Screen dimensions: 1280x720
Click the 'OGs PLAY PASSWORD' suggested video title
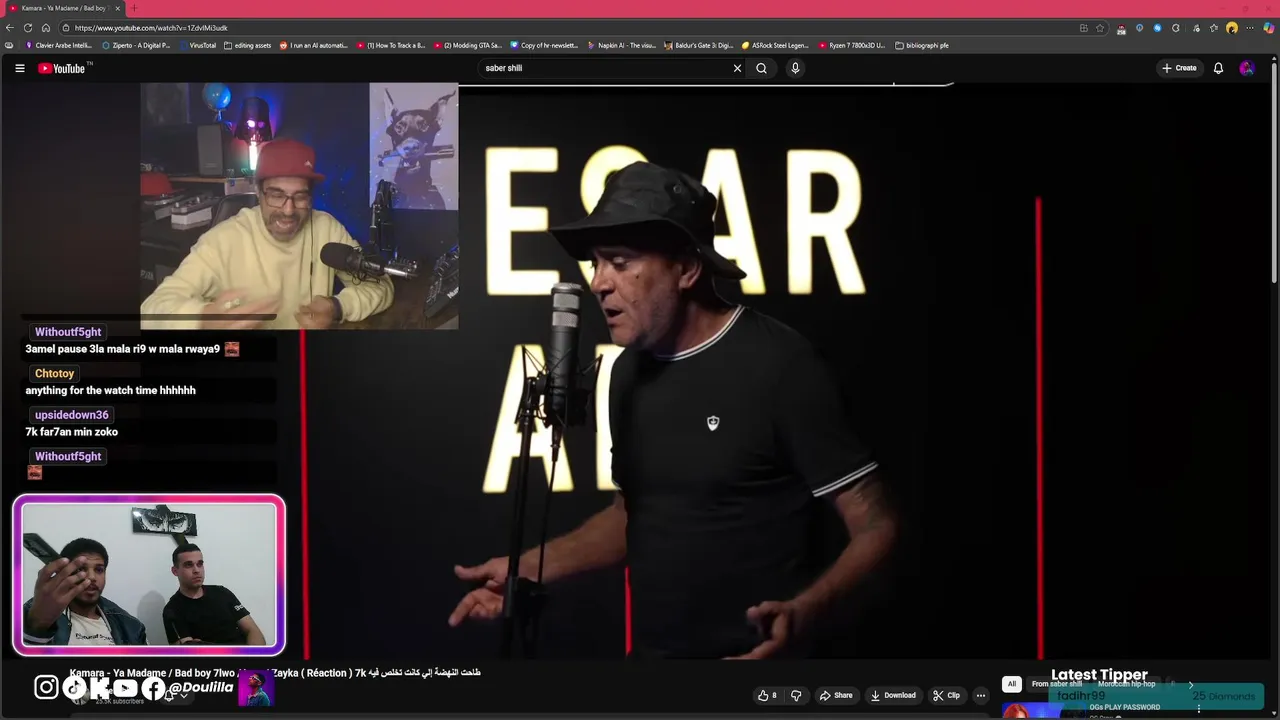click(x=1125, y=707)
